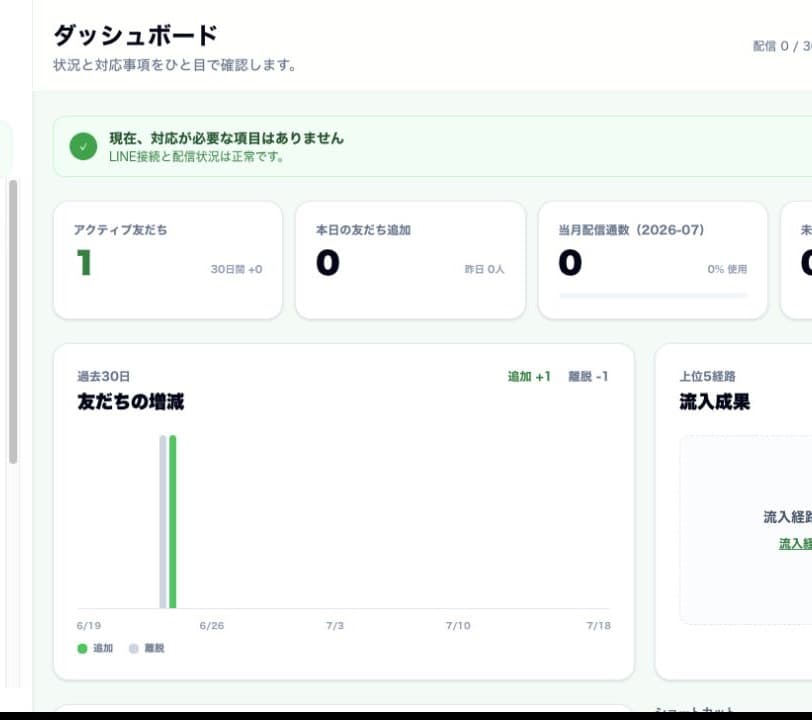Click the green 追加 bar in chart
Viewport: 812px width, 720px height.
coord(172,522)
